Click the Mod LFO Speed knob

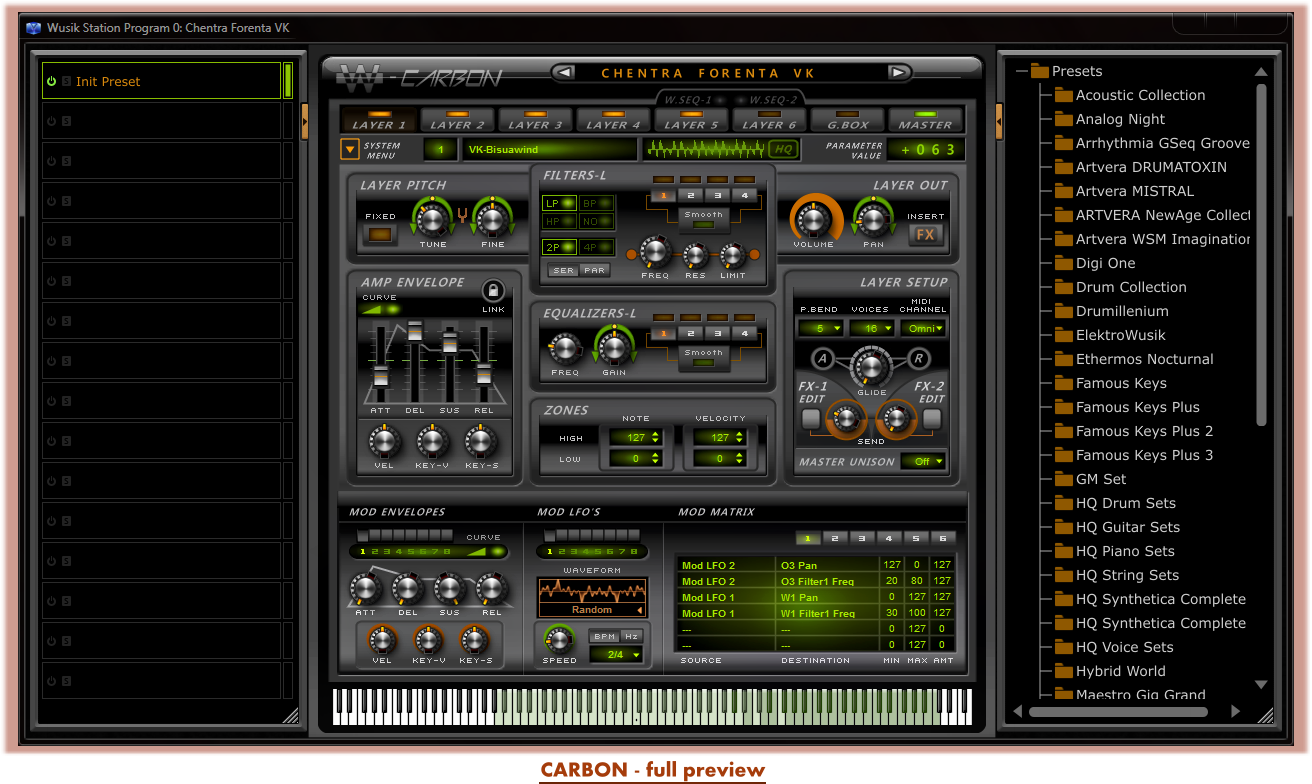pos(559,639)
